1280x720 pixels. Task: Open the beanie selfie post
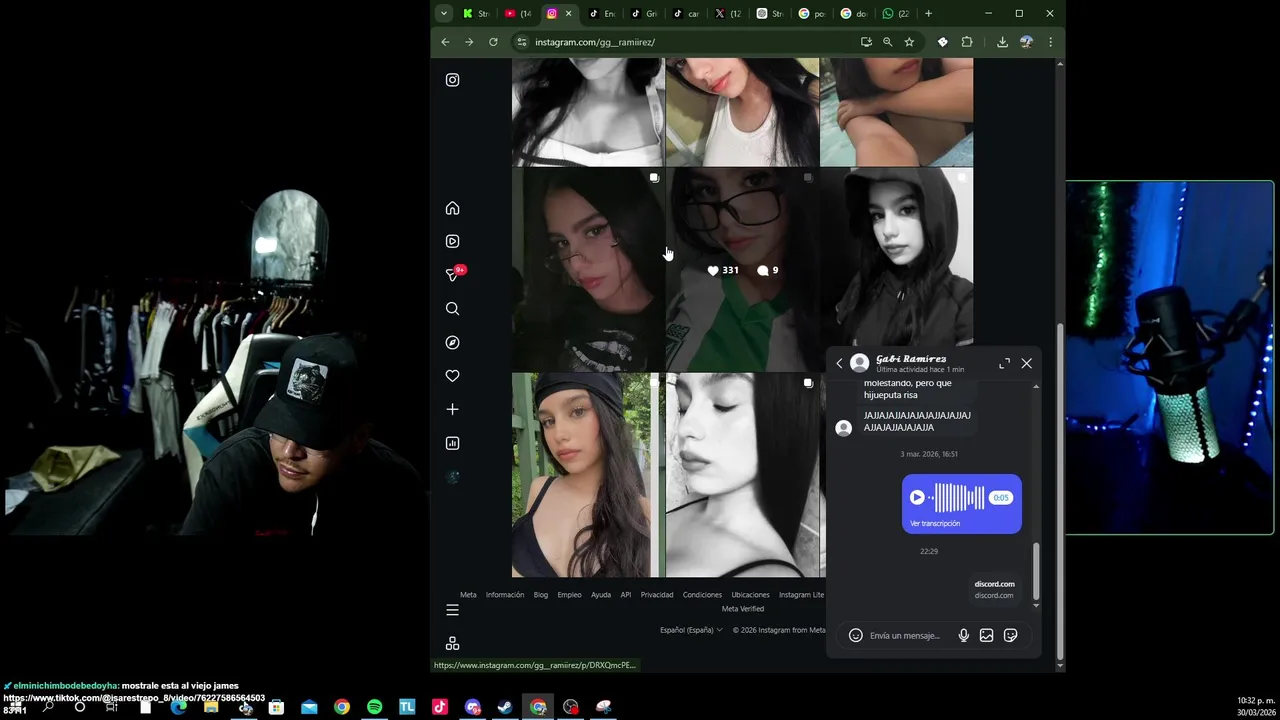click(x=586, y=475)
